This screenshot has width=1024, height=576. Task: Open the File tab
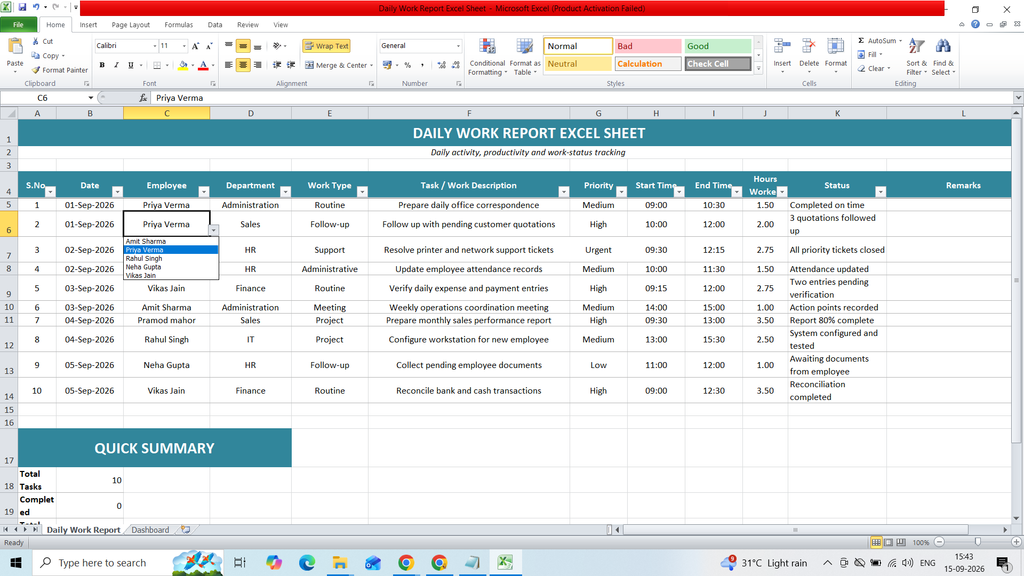[x=18, y=25]
